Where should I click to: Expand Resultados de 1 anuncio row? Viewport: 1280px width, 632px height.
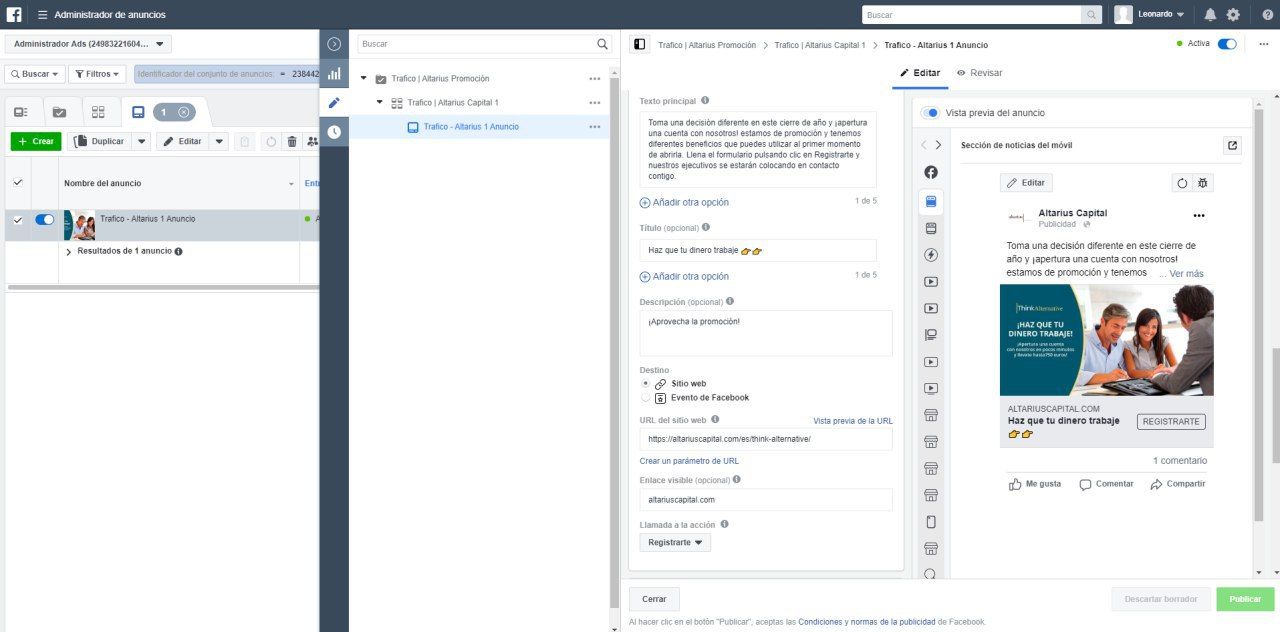click(69, 252)
